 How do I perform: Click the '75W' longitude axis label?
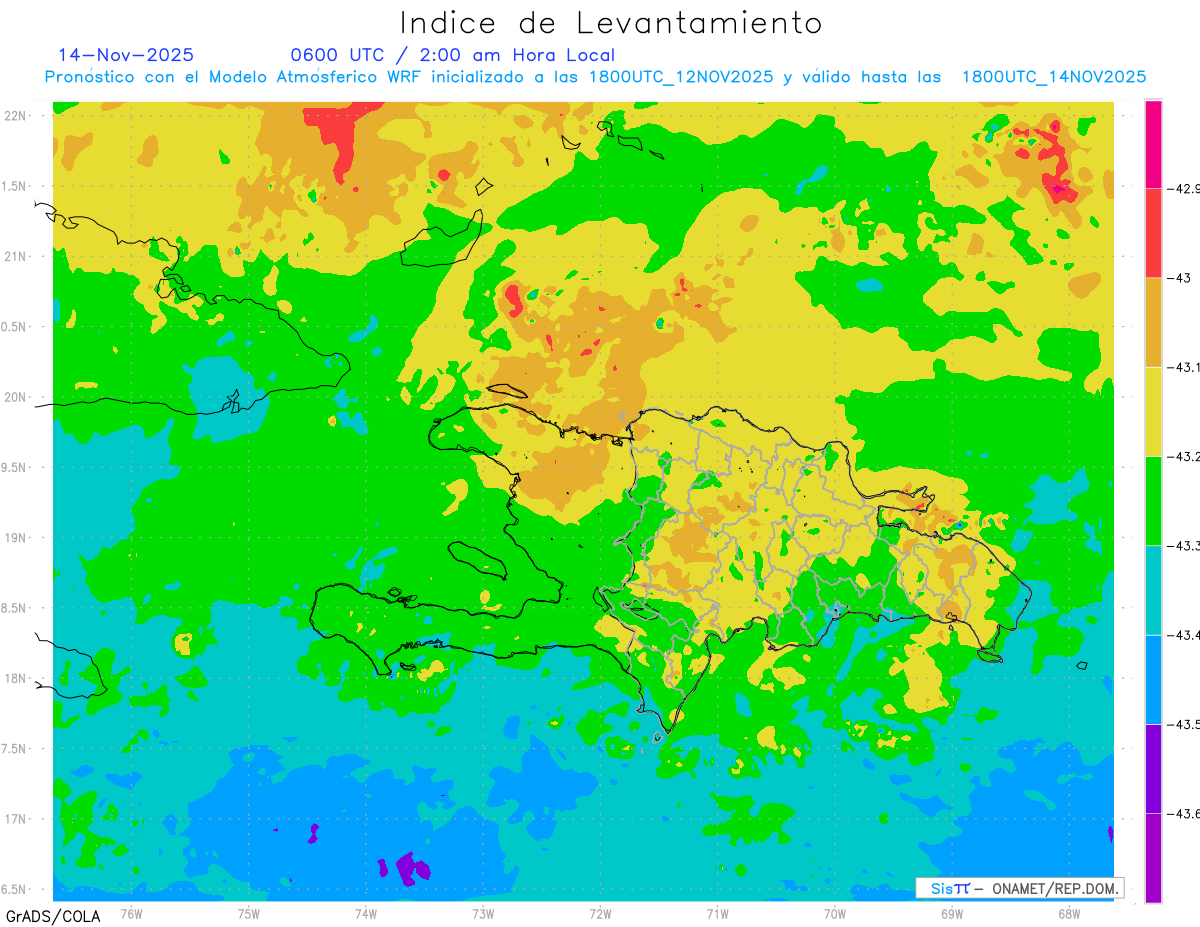(249, 913)
